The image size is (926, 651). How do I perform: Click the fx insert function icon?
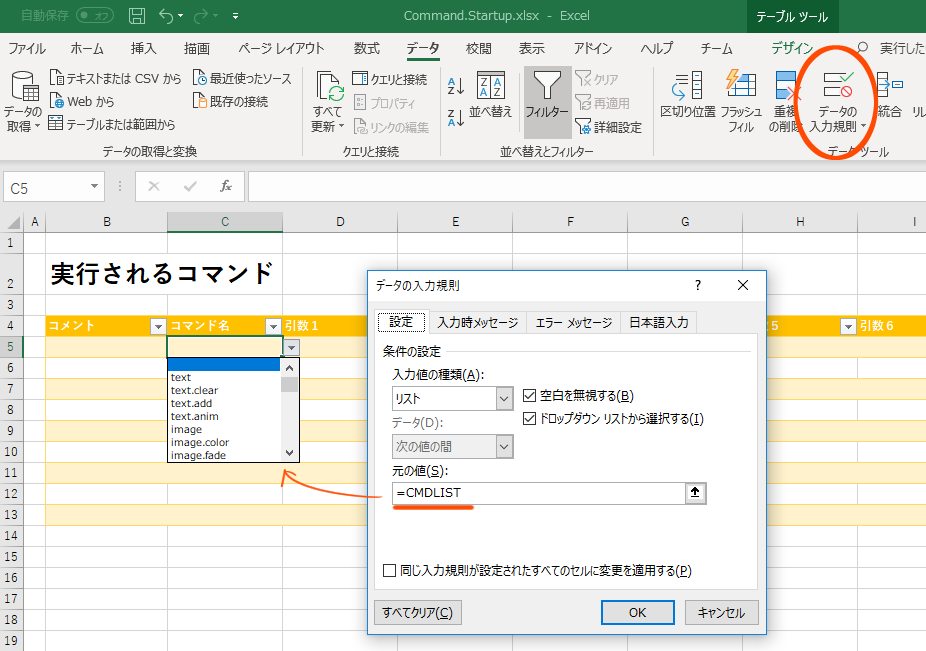226,187
